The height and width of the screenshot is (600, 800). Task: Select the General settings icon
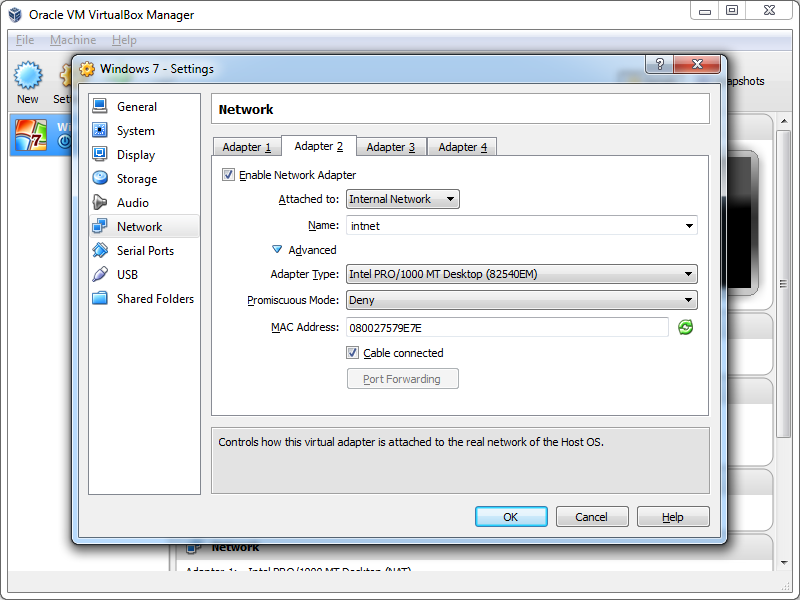(100, 107)
